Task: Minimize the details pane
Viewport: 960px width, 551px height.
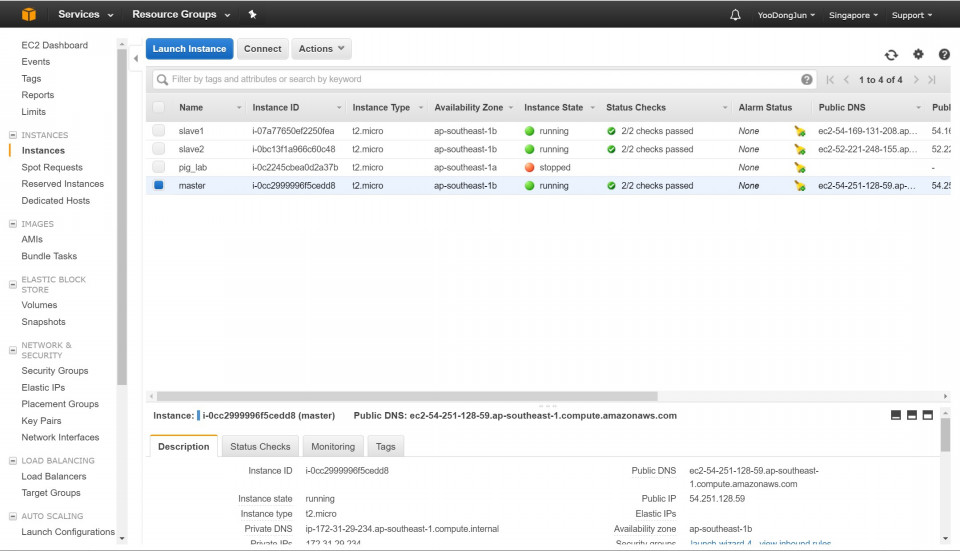Action: coord(896,415)
